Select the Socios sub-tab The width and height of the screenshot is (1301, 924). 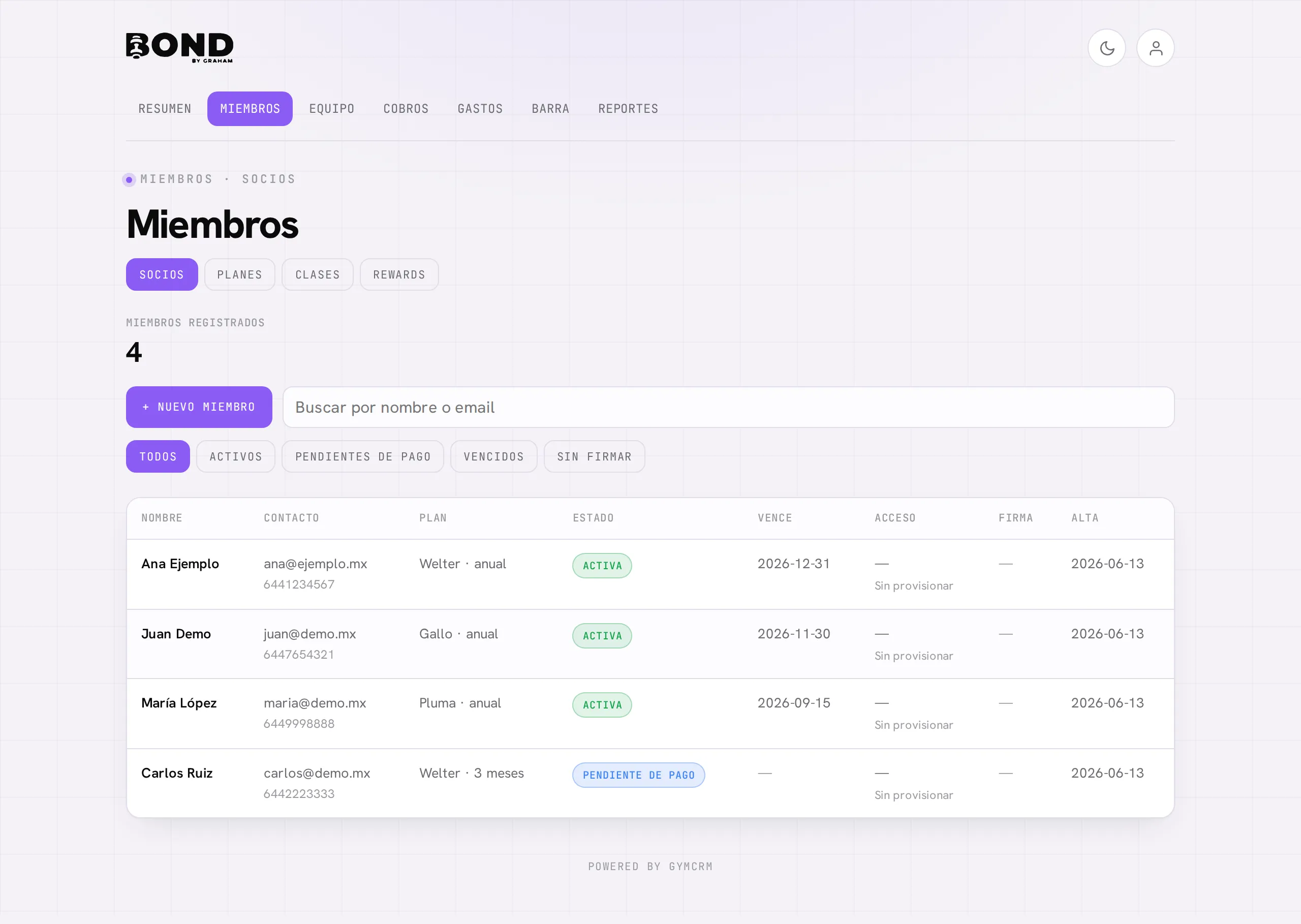click(x=162, y=275)
